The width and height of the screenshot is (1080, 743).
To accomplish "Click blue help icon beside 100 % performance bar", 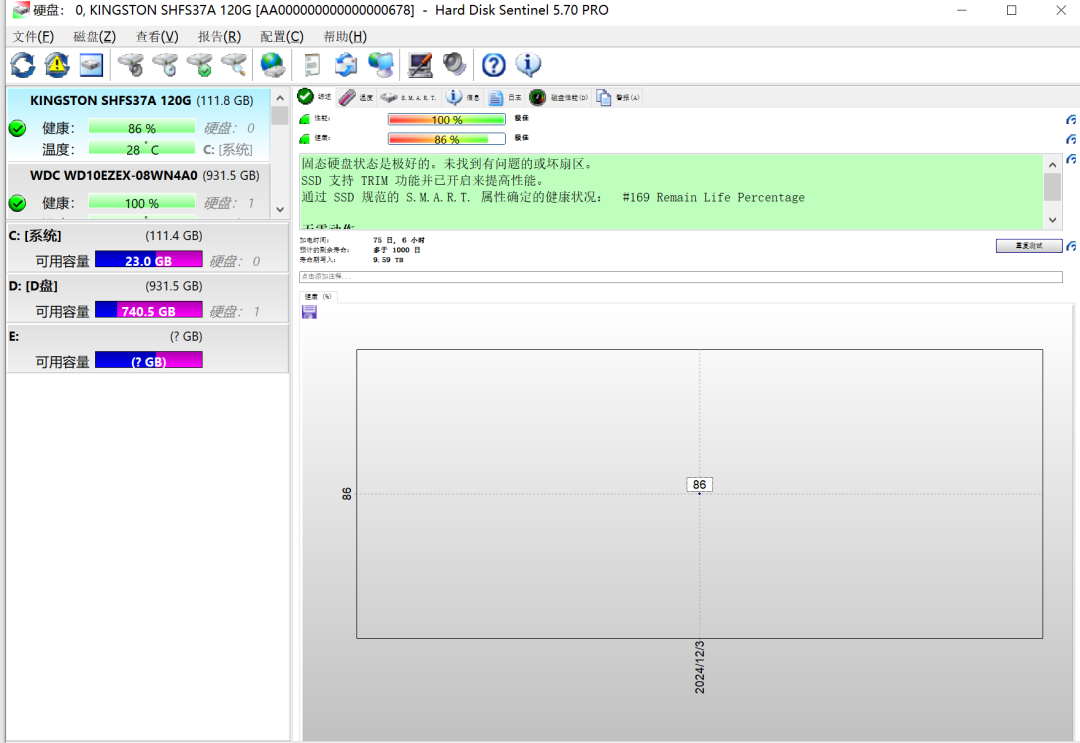I will [x=1071, y=120].
